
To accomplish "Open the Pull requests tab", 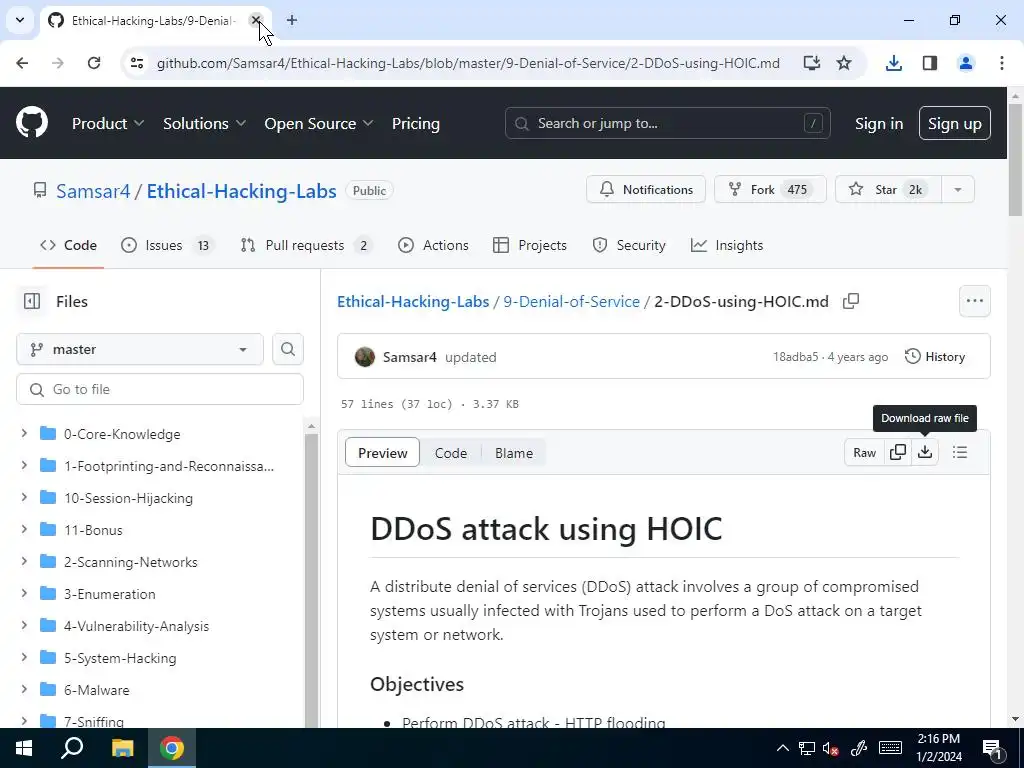I will tap(306, 245).
